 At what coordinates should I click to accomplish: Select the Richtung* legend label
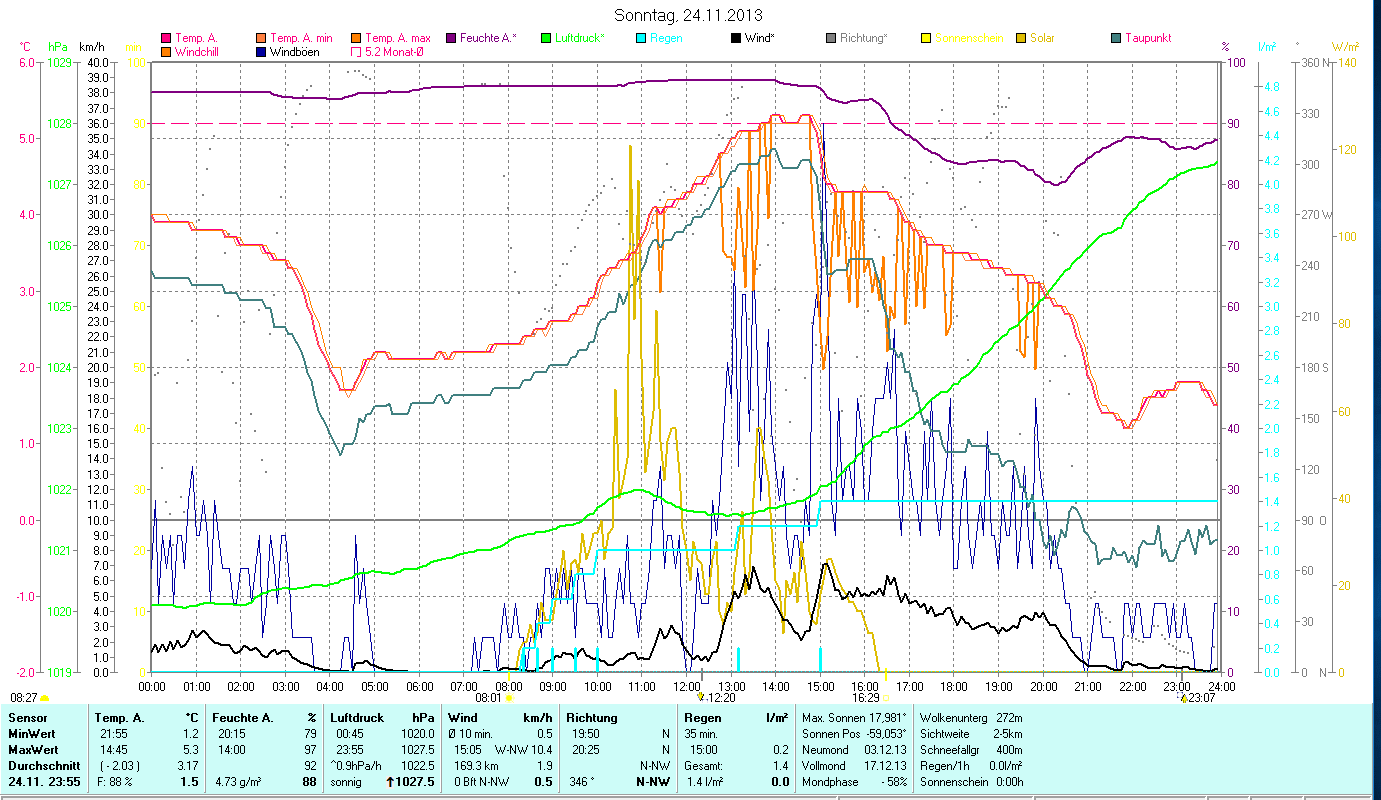tap(864, 39)
